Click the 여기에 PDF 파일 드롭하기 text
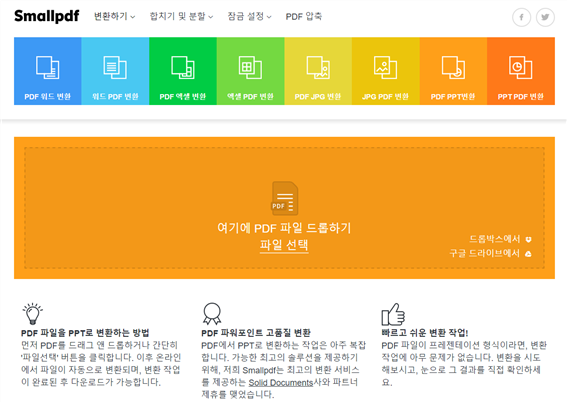 284,228
